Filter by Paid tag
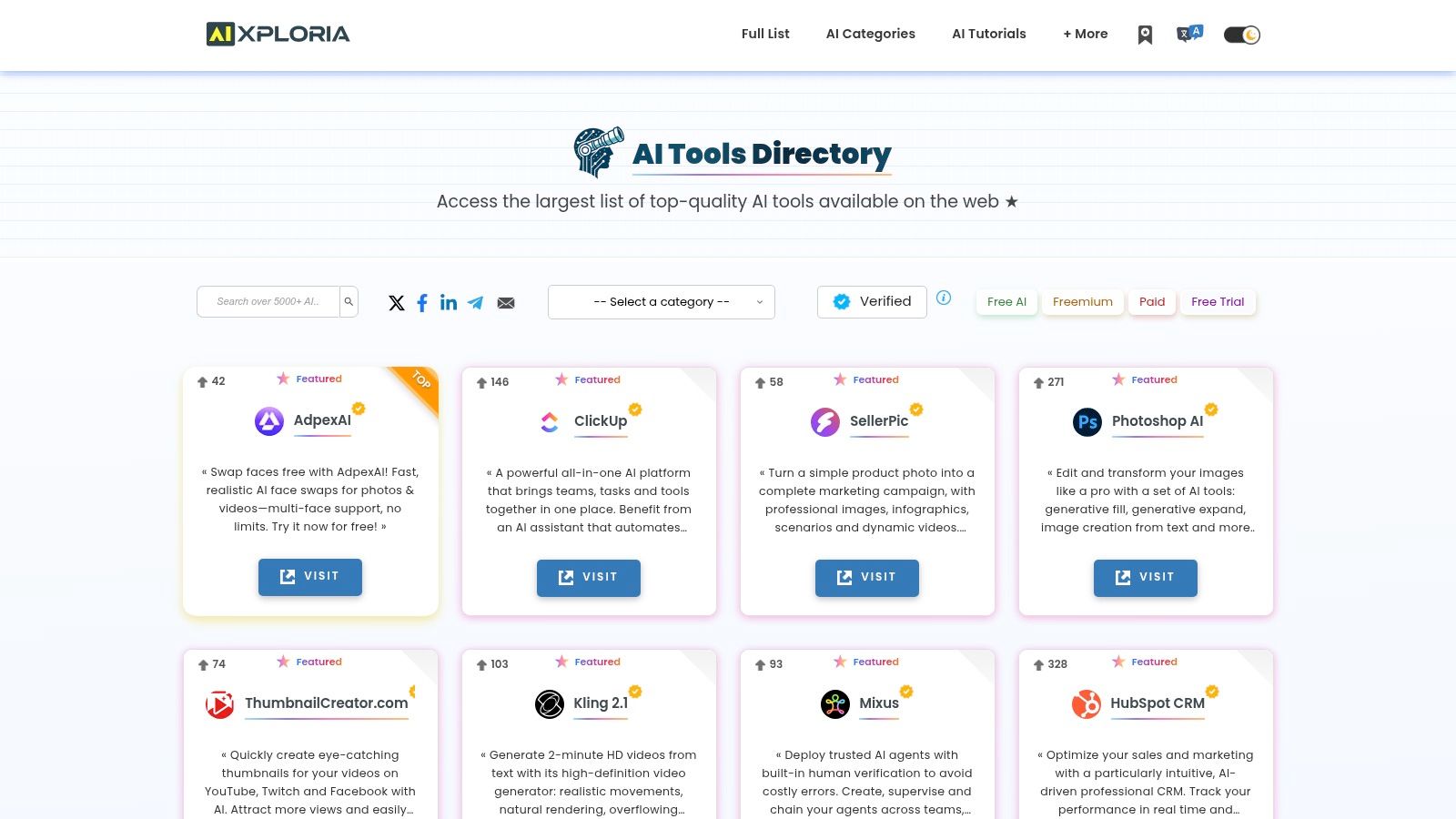 1152,302
